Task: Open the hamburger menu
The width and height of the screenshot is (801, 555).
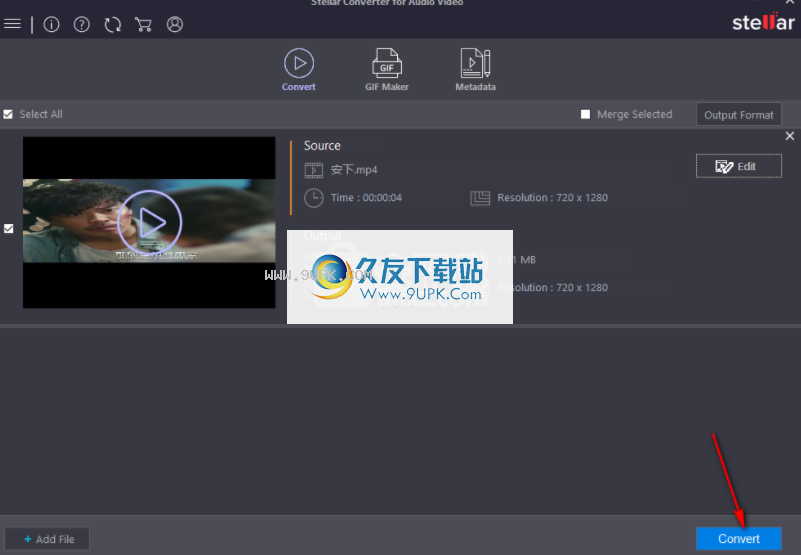Action: click(12, 24)
